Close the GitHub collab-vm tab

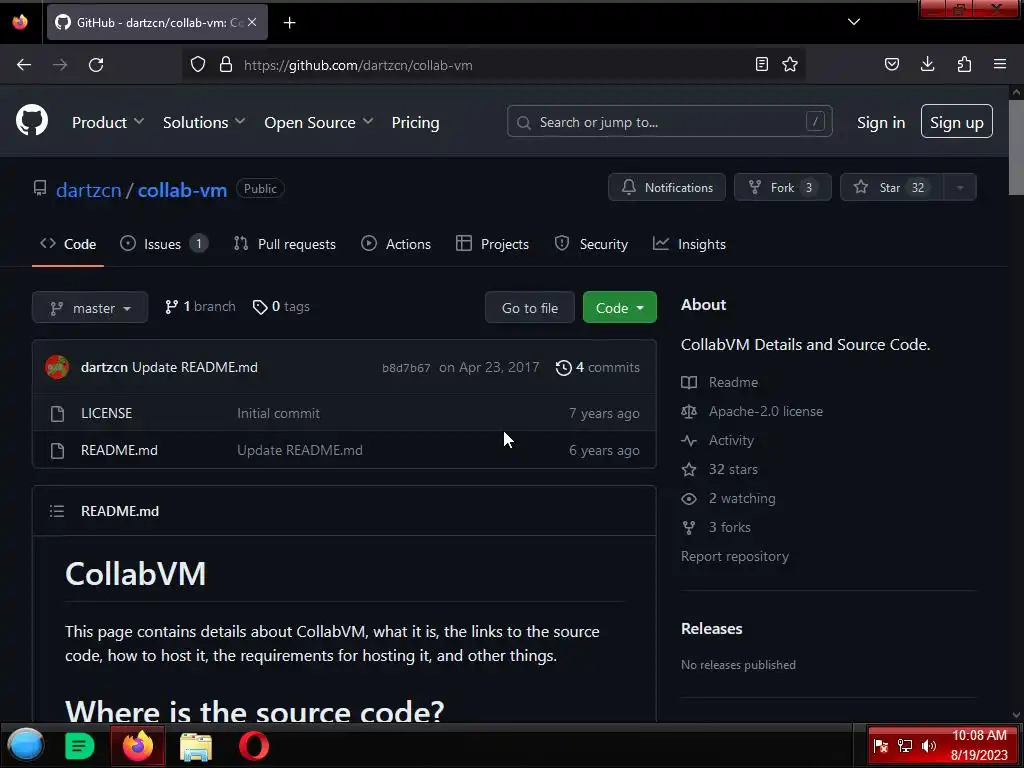click(x=252, y=22)
